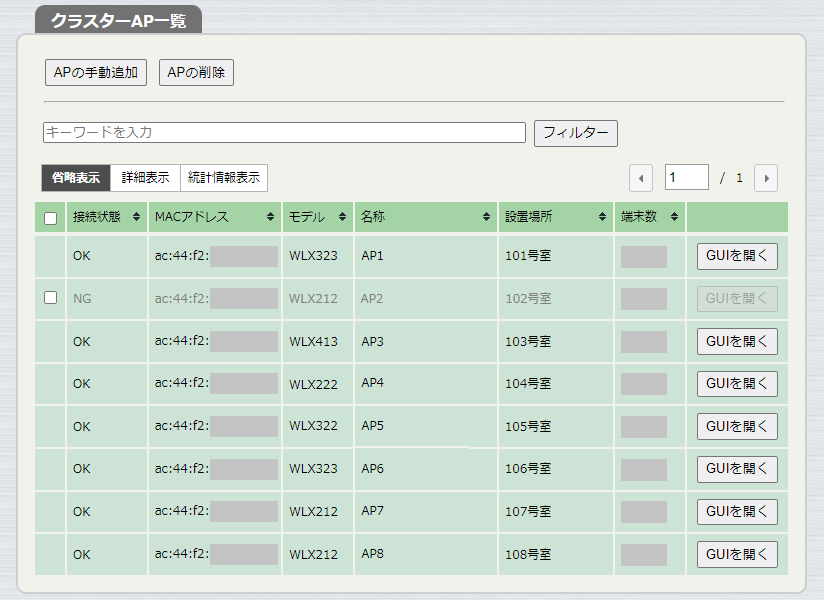824x600 pixels.
Task: Sort the list by モデル column
Action: tap(341, 217)
